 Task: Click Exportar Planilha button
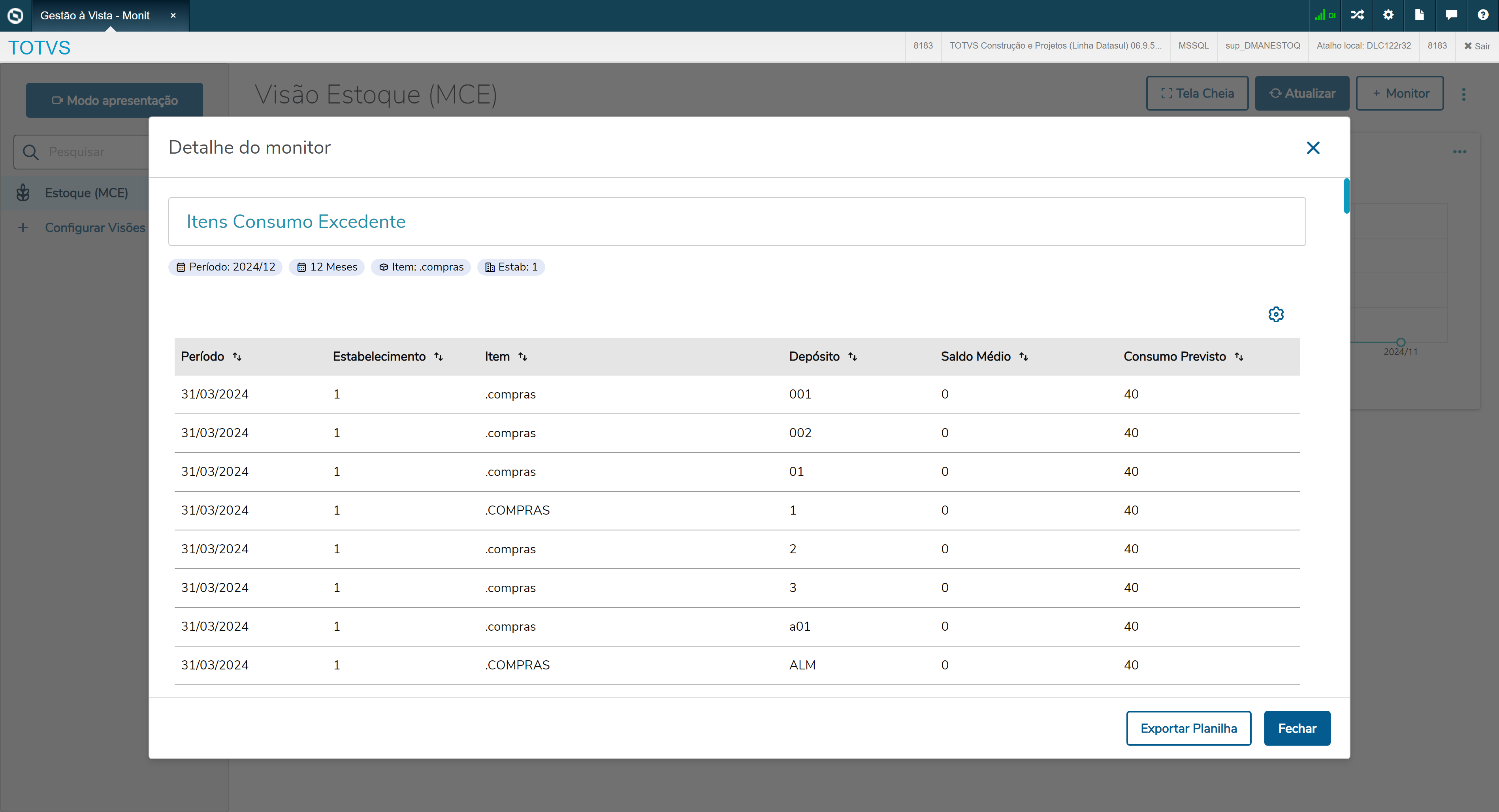click(x=1188, y=728)
